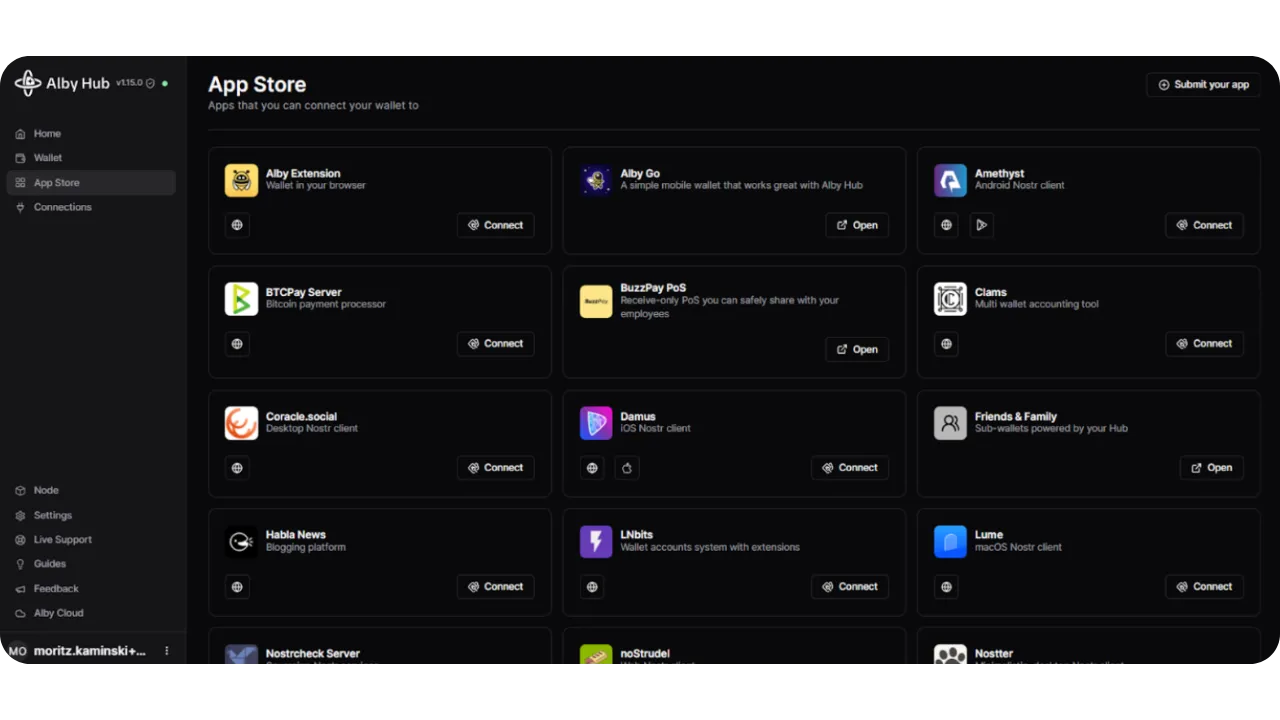Click the Alby Hub logo icon
Viewport: 1280px width, 720px height.
[x=28, y=83]
